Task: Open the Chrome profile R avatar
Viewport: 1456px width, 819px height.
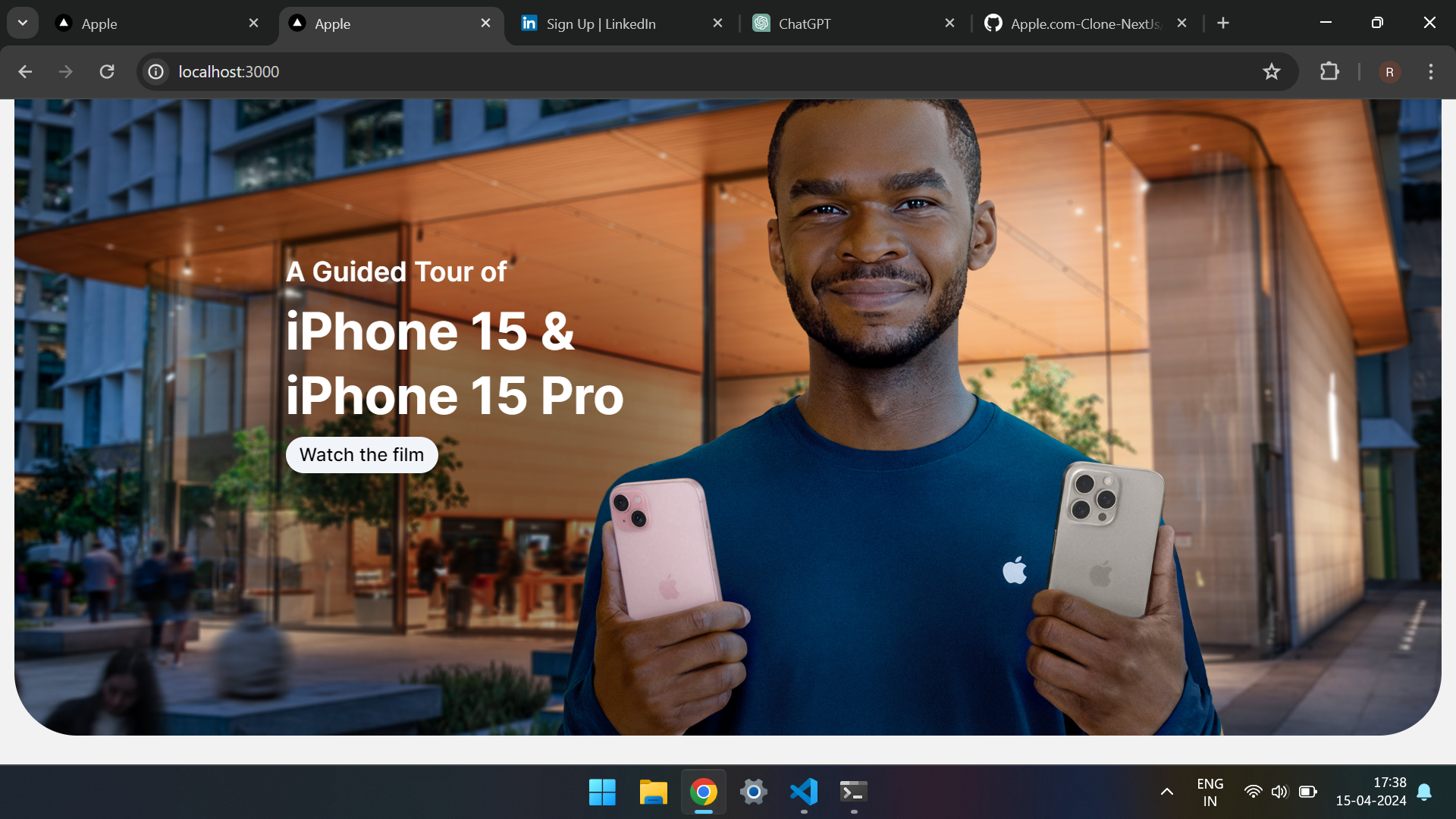Action: pos(1389,71)
